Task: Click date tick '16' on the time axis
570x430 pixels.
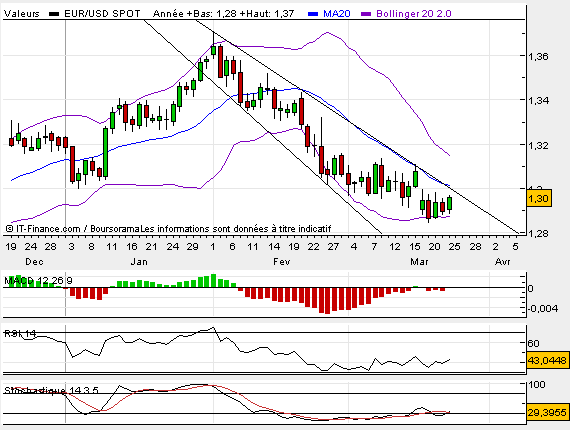Action: (x=132, y=247)
